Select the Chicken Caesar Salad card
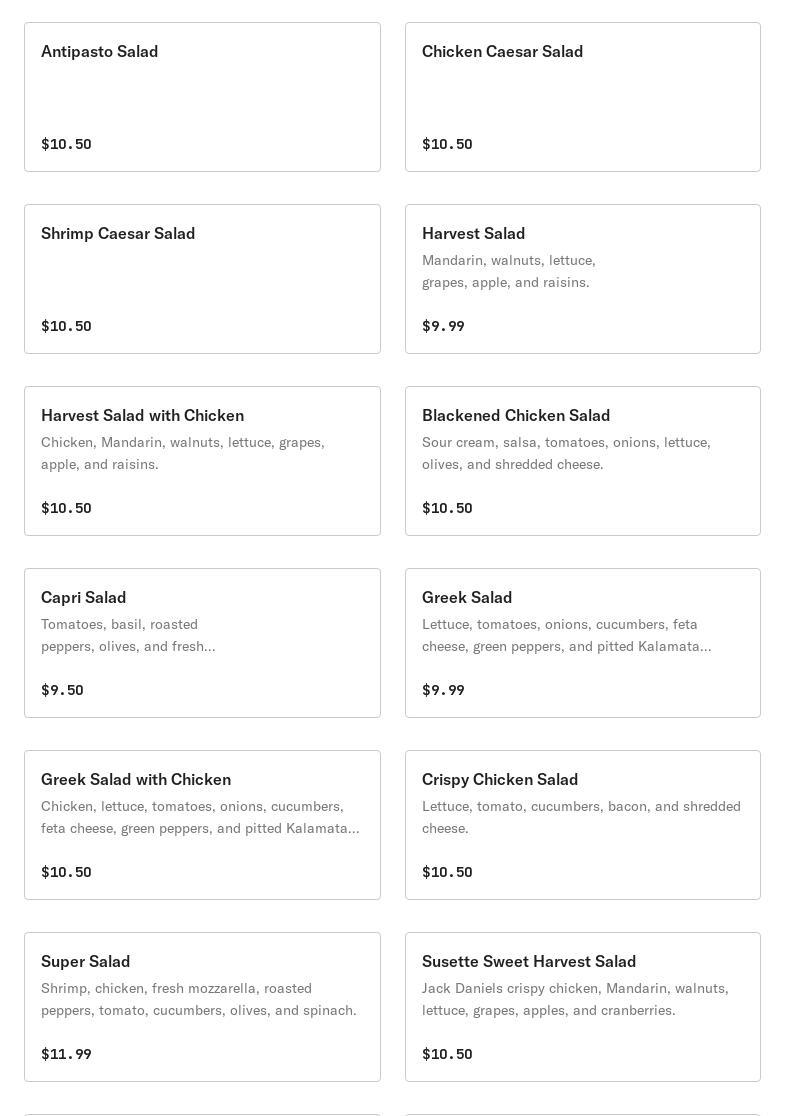This screenshot has width=785, height=1116. click(x=582, y=97)
